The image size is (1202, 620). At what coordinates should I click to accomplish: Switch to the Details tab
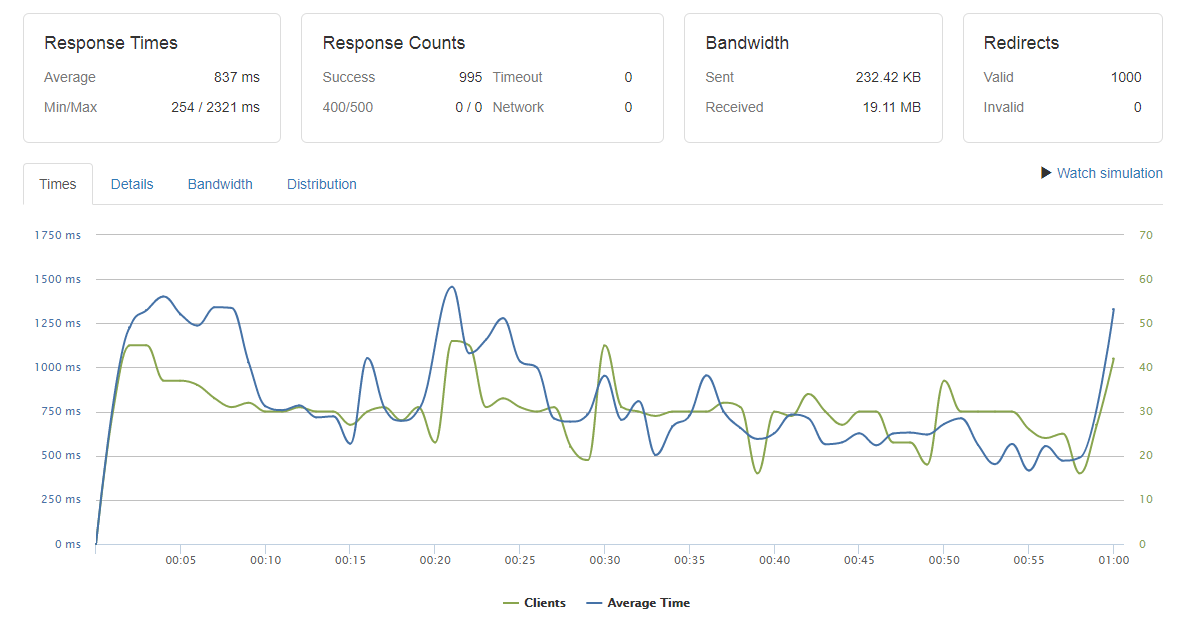point(132,184)
